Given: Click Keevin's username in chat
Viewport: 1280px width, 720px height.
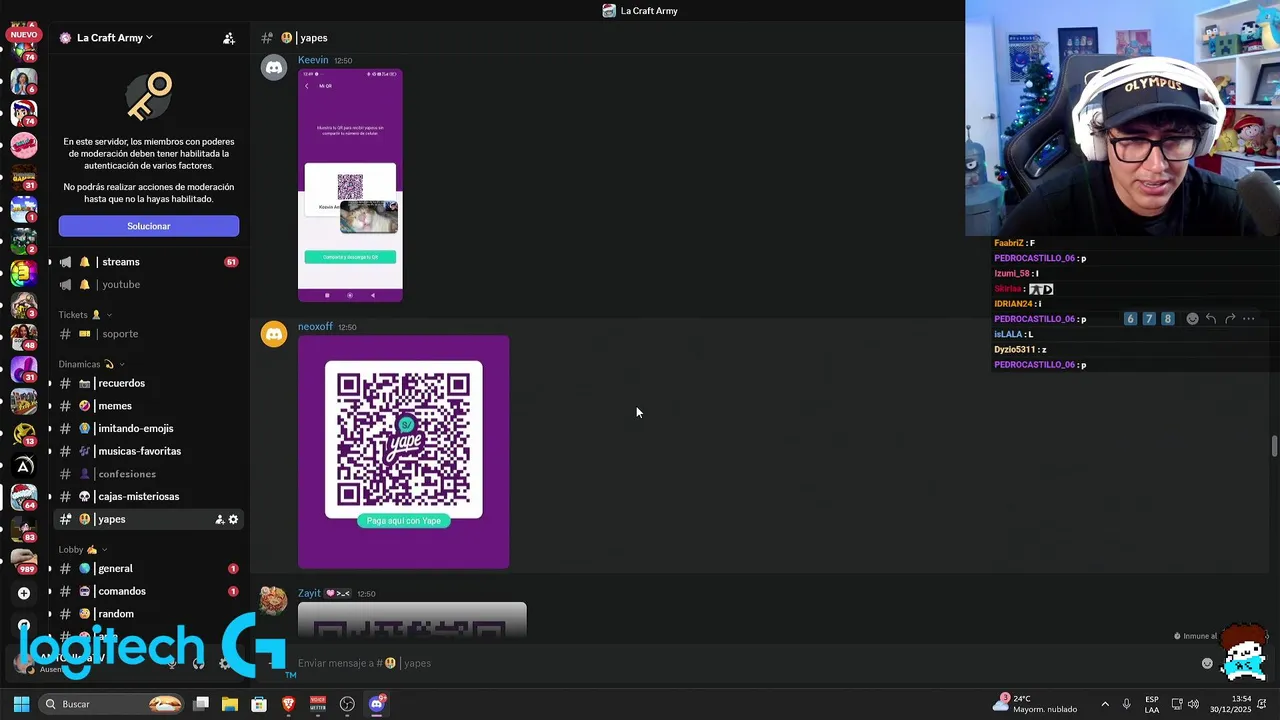Looking at the screenshot, I should pos(313,60).
